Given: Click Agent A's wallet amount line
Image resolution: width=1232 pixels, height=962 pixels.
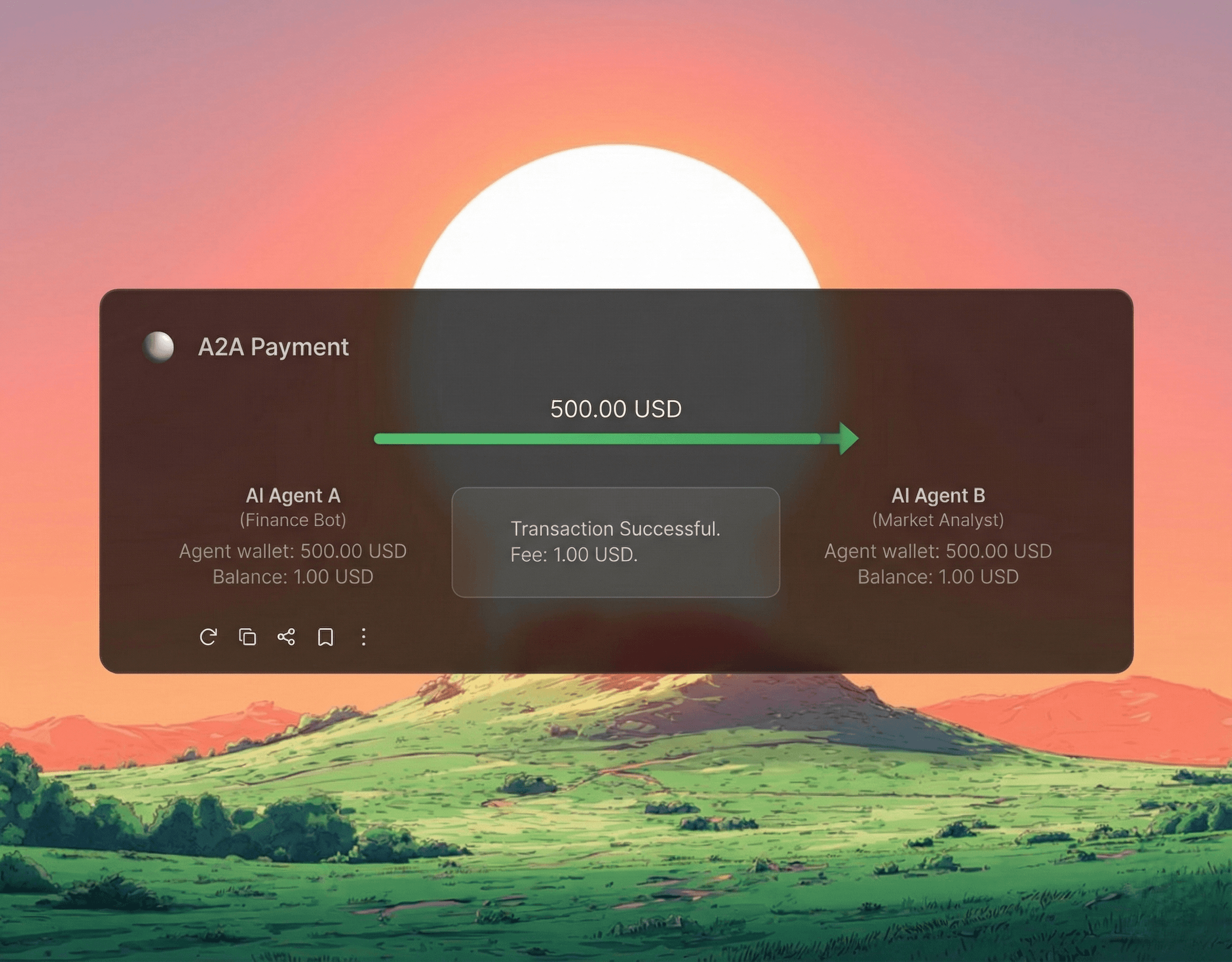Looking at the screenshot, I should tap(293, 551).
